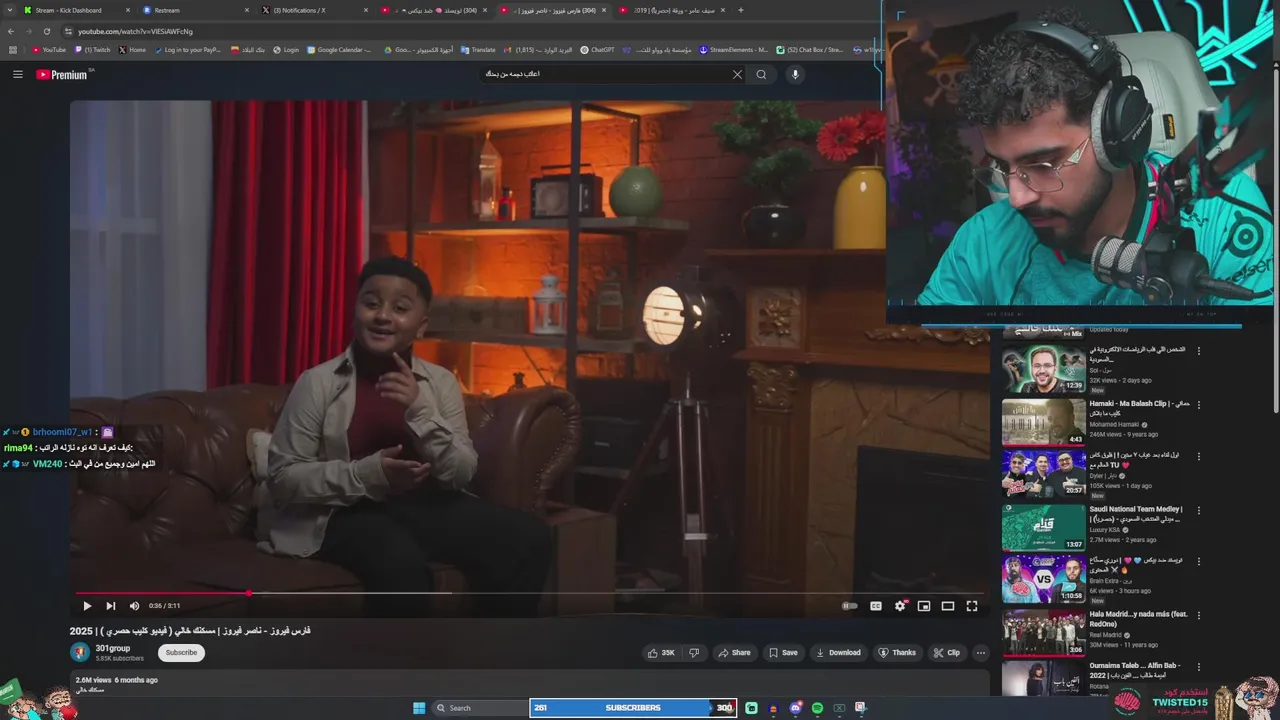
Task: Enter full screen mode
Action: pos(972,606)
